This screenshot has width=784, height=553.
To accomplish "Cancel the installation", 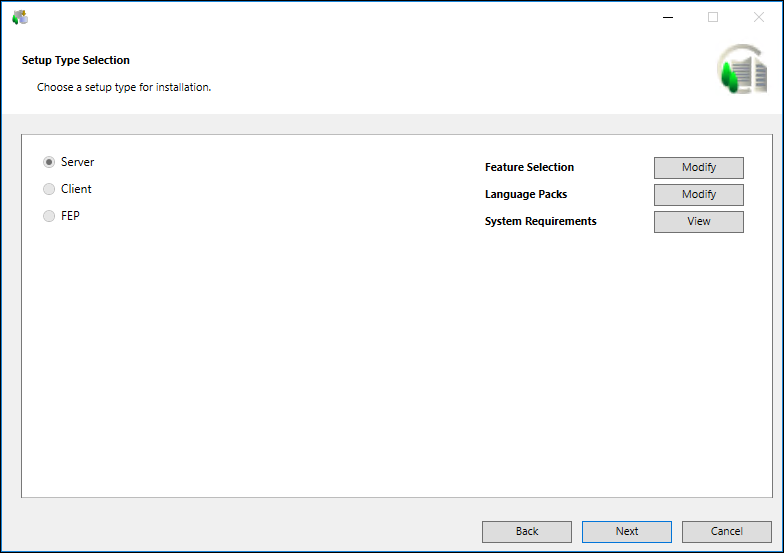I will [727, 532].
